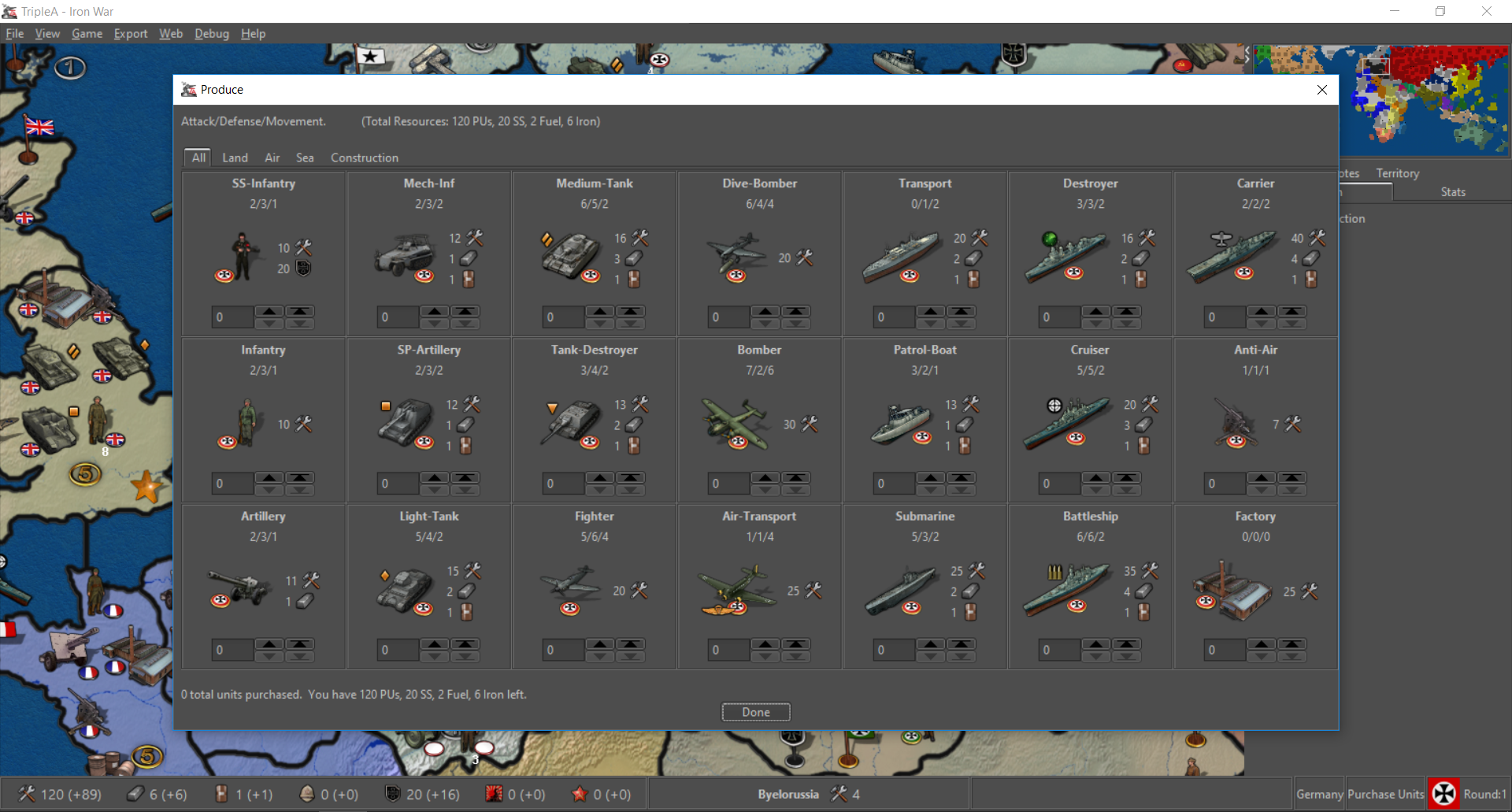Click the Artillery quantity input field
Image resolution: width=1512 pixels, height=812 pixels.
[x=232, y=651]
